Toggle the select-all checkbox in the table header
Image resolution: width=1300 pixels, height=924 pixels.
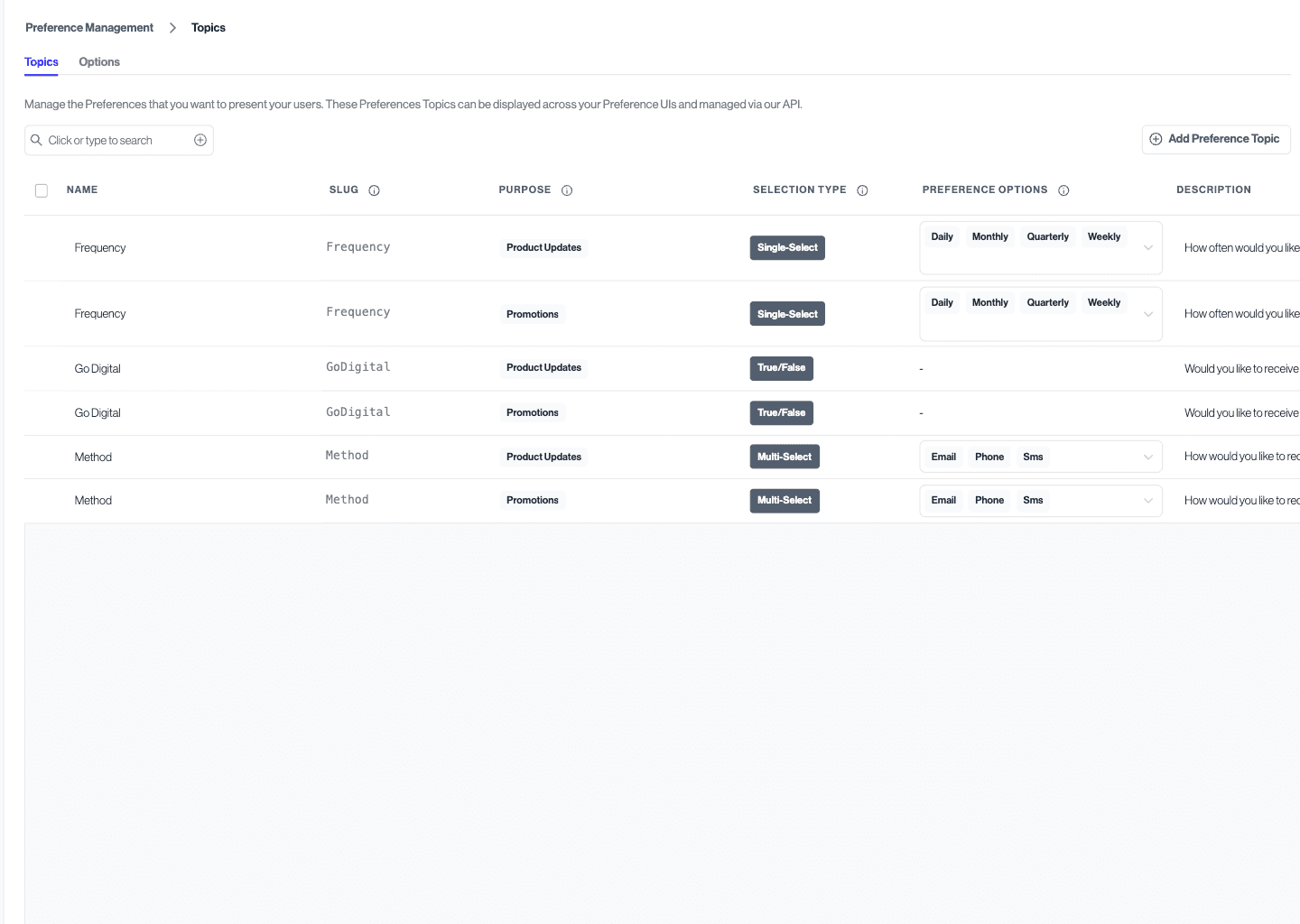[x=42, y=190]
